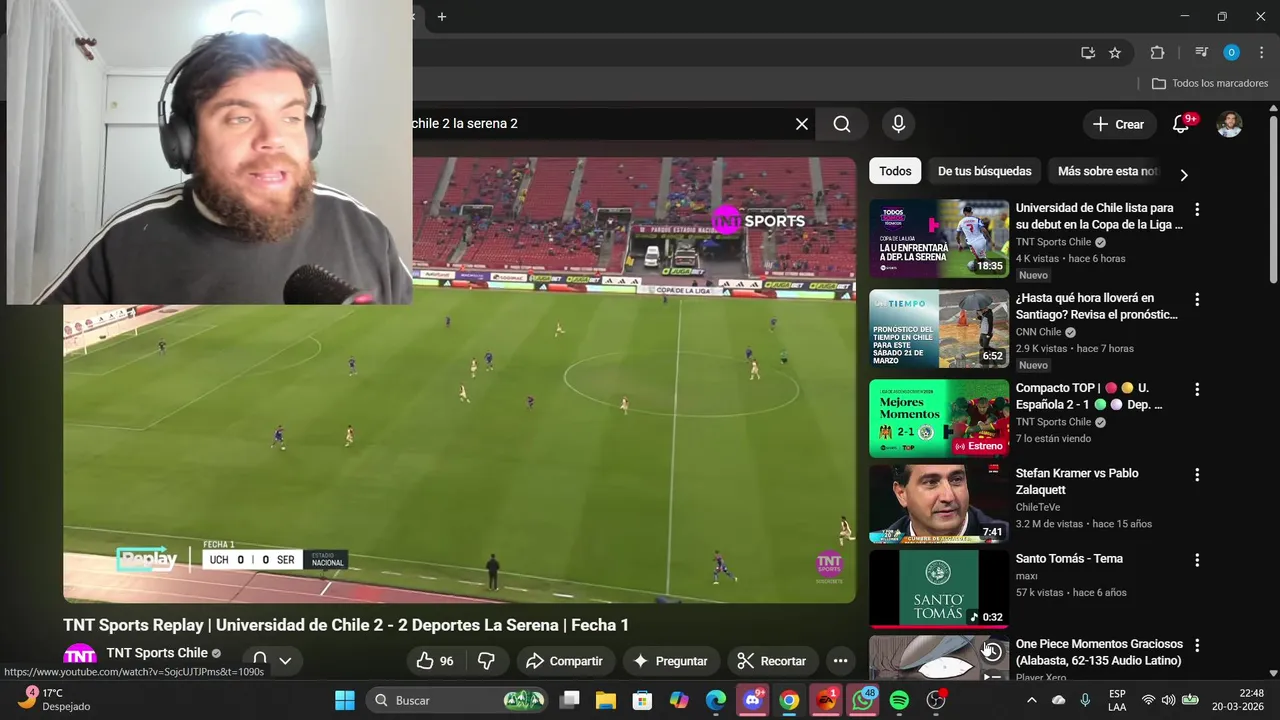Image resolution: width=1280 pixels, height=720 pixels.
Task: Click the Compartir share button
Action: (x=564, y=661)
